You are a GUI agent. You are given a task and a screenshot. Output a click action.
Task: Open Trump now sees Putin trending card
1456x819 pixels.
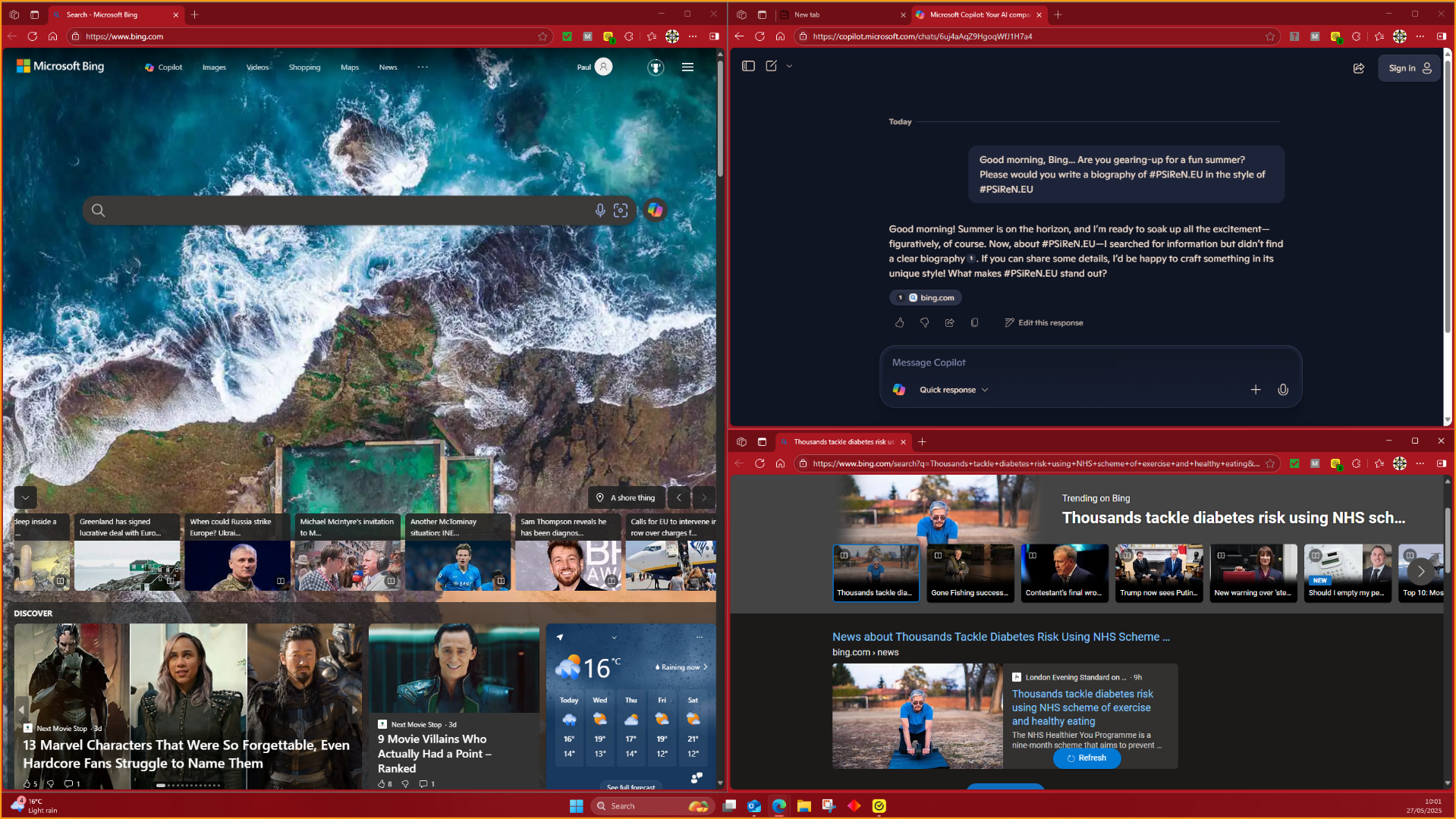tap(1159, 573)
